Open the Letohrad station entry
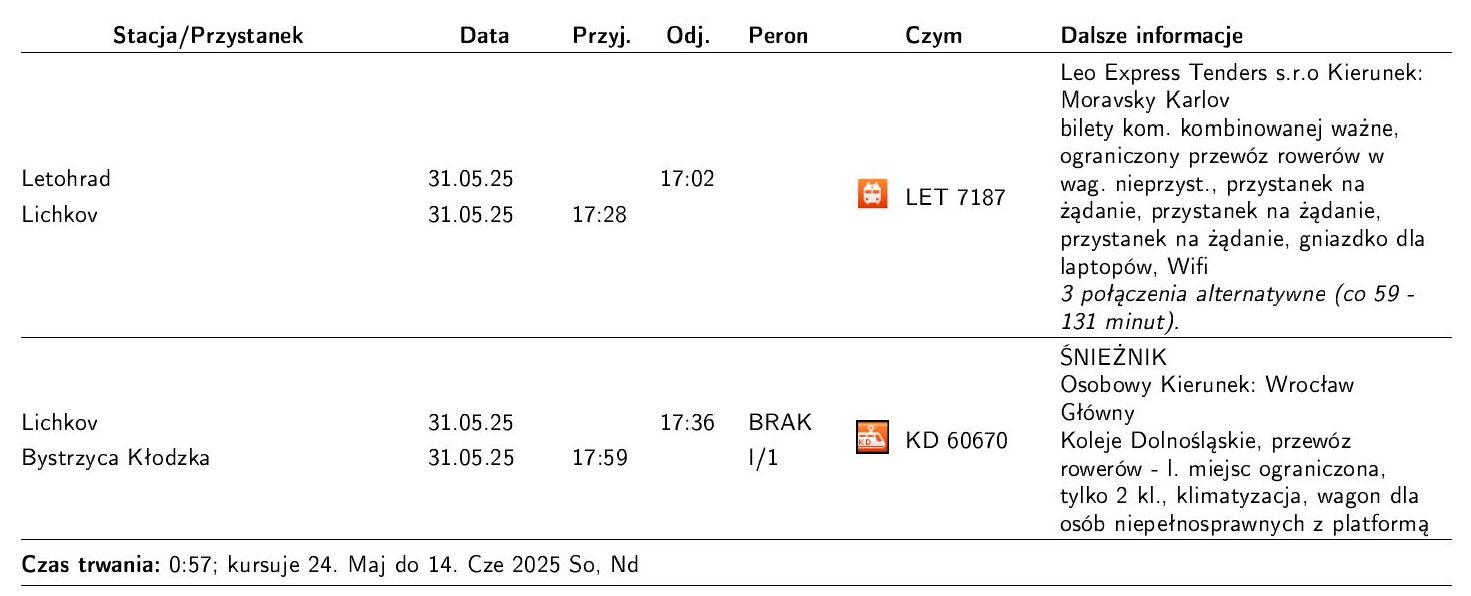 [66, 180]
